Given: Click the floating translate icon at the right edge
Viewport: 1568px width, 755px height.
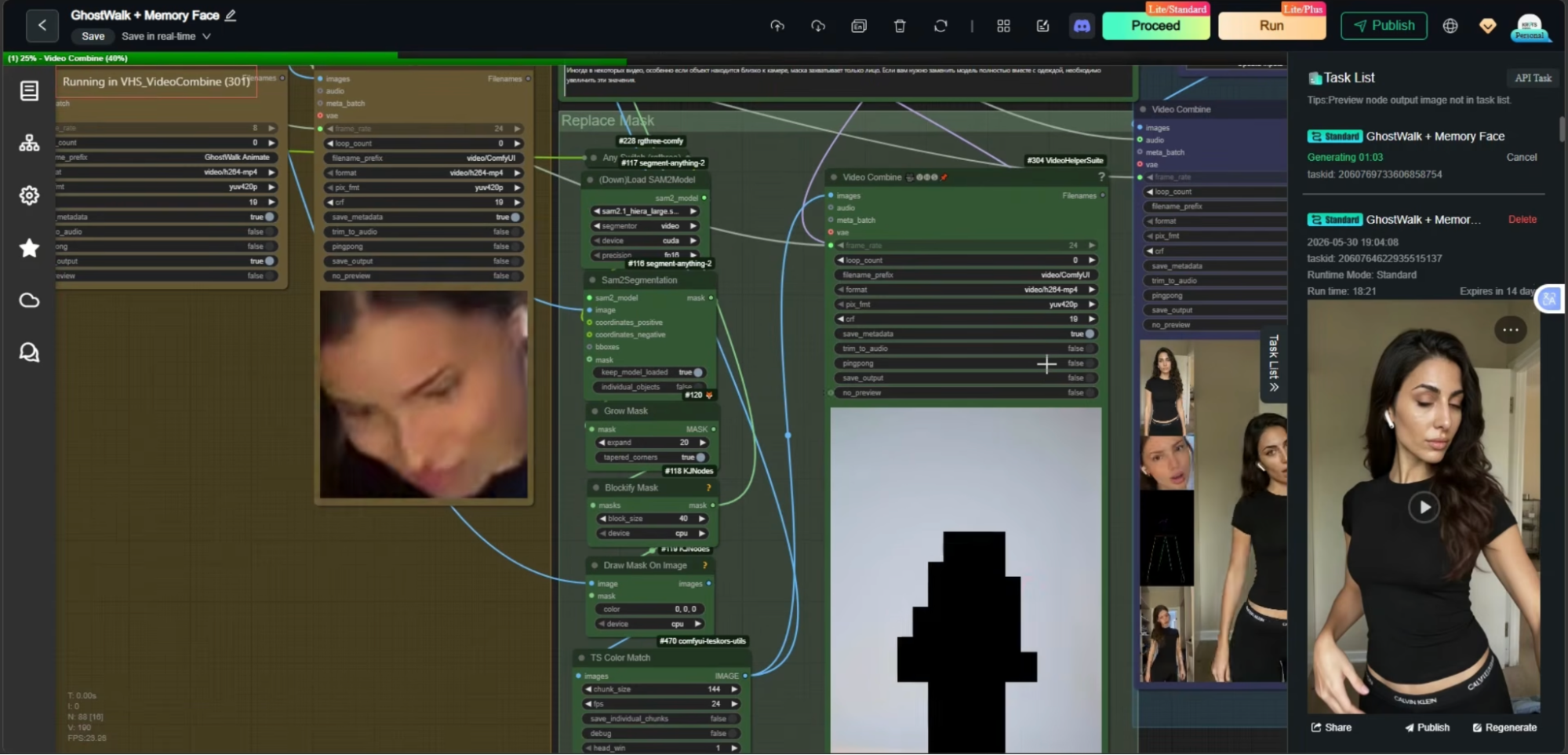Looking at the screenshot, I should tap(1549, 299).
